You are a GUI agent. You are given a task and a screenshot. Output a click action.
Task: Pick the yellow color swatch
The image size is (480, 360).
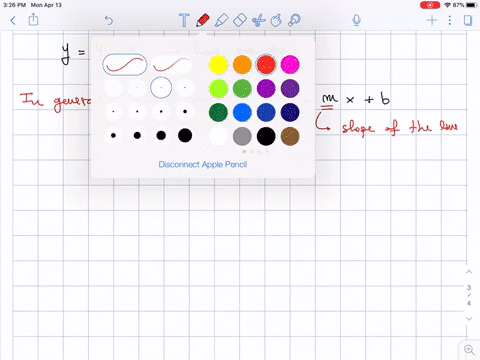tap(219, 65)
